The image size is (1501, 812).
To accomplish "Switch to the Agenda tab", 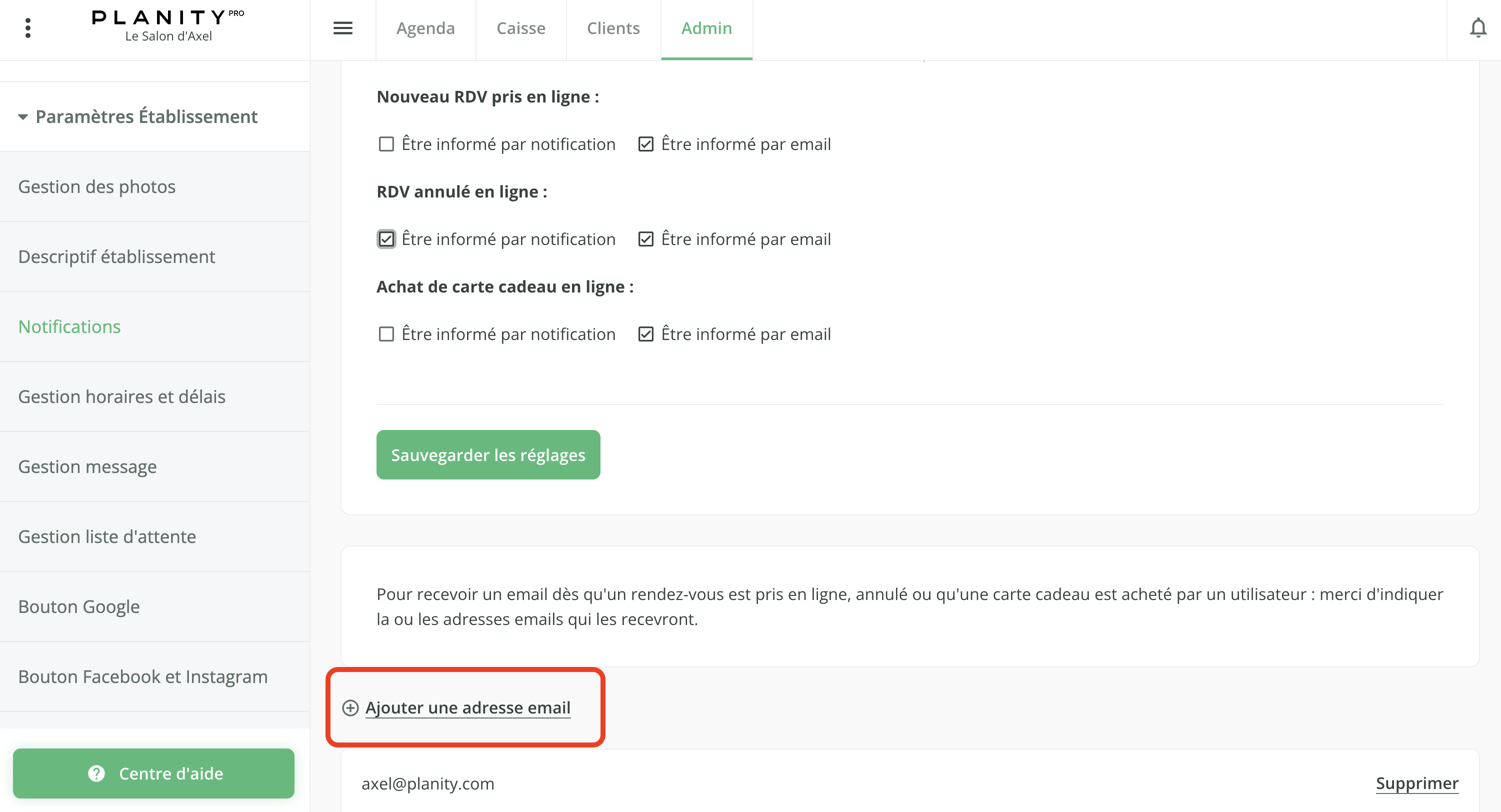I will [x=425, y=28].
